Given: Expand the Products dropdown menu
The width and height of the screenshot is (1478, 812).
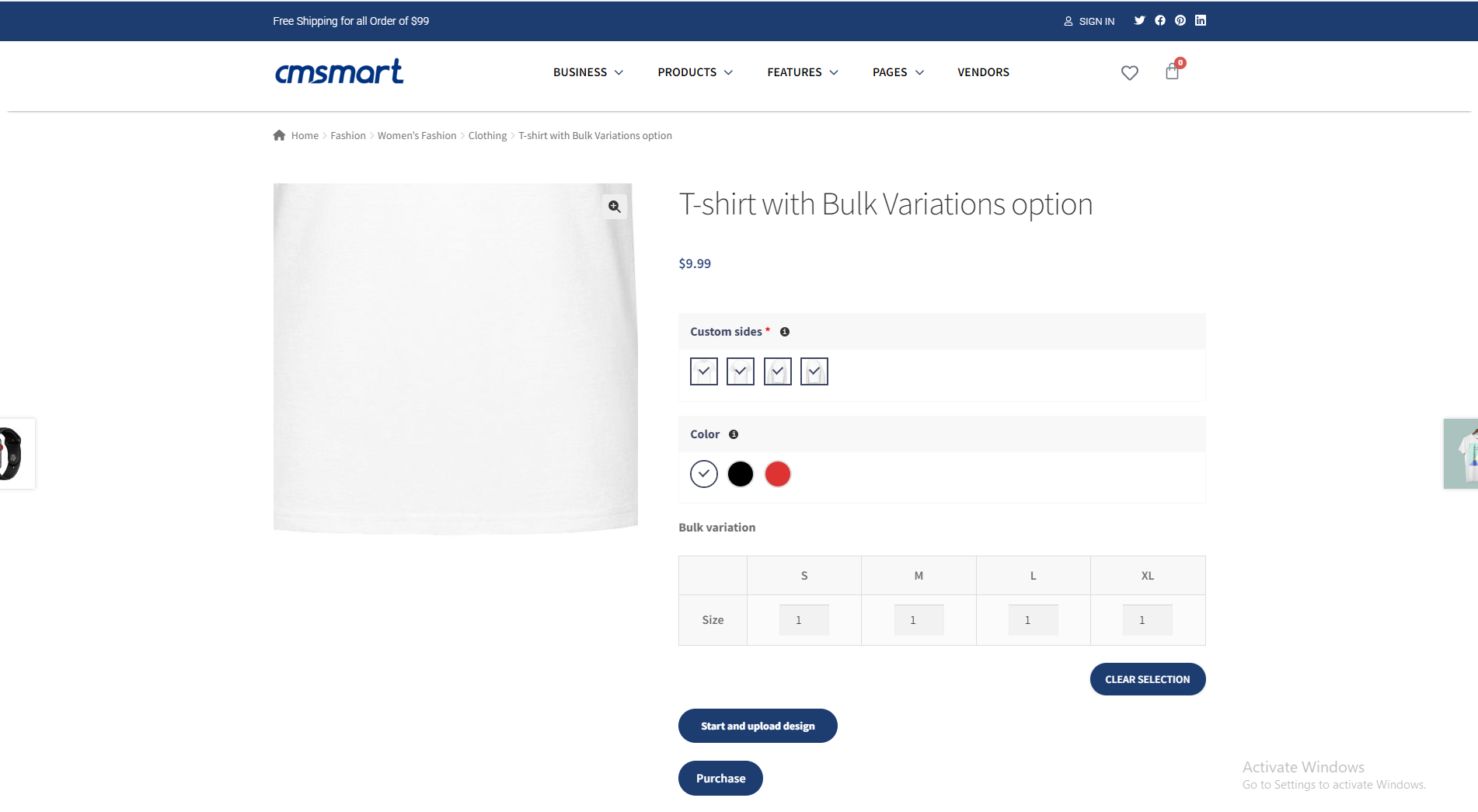Looking at the screenshot, I should click(695, 72).
